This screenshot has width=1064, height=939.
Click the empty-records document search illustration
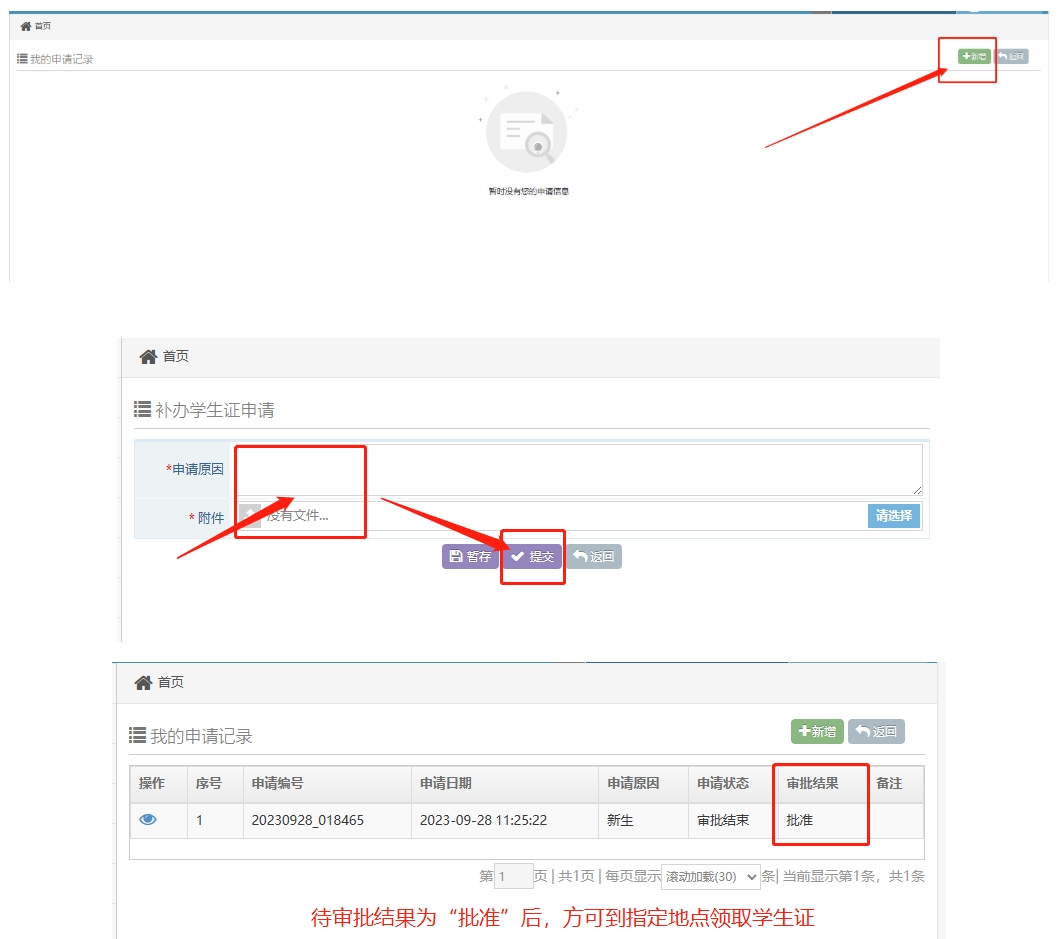click(526, 132)
